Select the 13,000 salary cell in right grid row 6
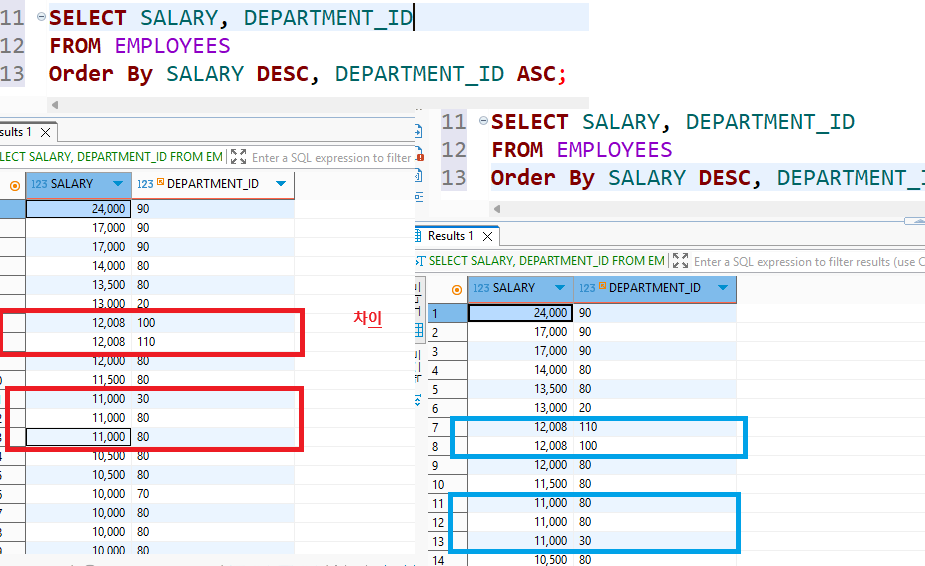 click(x=520, y=408)
